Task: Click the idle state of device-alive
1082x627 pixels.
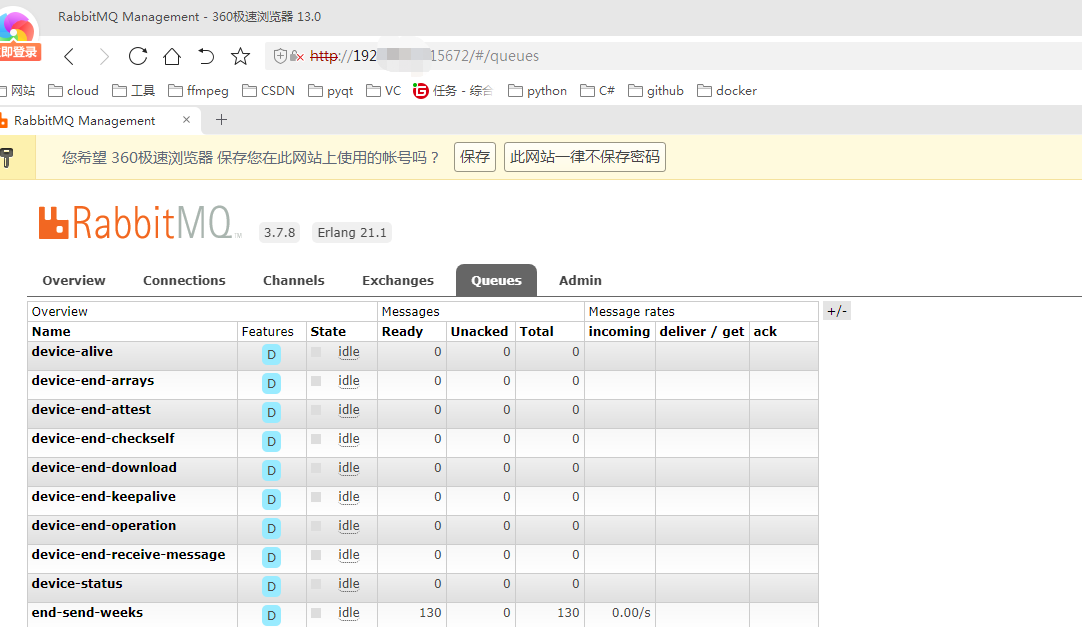Action: pyautogui.click(x=348, y=352)
